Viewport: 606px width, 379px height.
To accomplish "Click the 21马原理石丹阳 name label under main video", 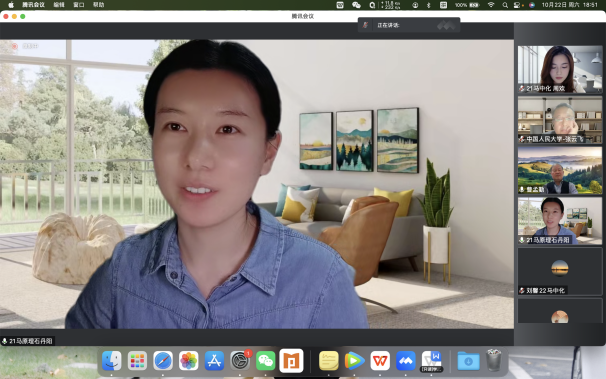I will [27, 341].
